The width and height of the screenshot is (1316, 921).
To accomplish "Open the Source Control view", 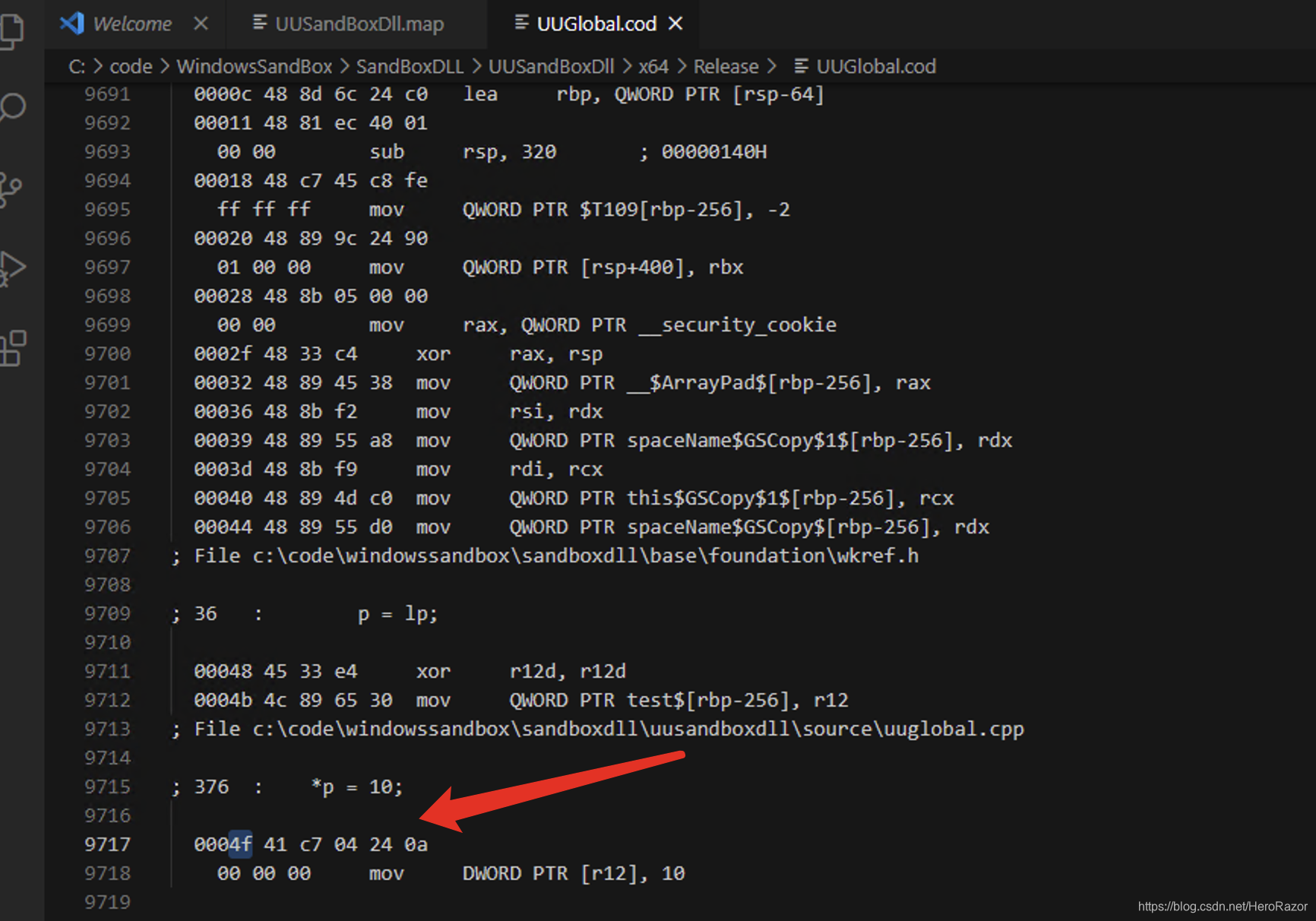I will [x=11, y=189].
